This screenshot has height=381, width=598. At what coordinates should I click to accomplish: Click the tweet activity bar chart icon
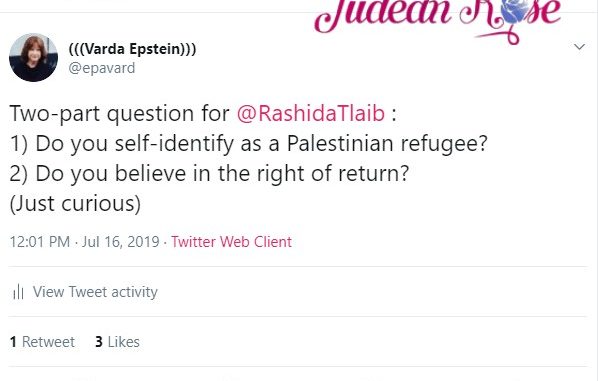tap(18, 292)
